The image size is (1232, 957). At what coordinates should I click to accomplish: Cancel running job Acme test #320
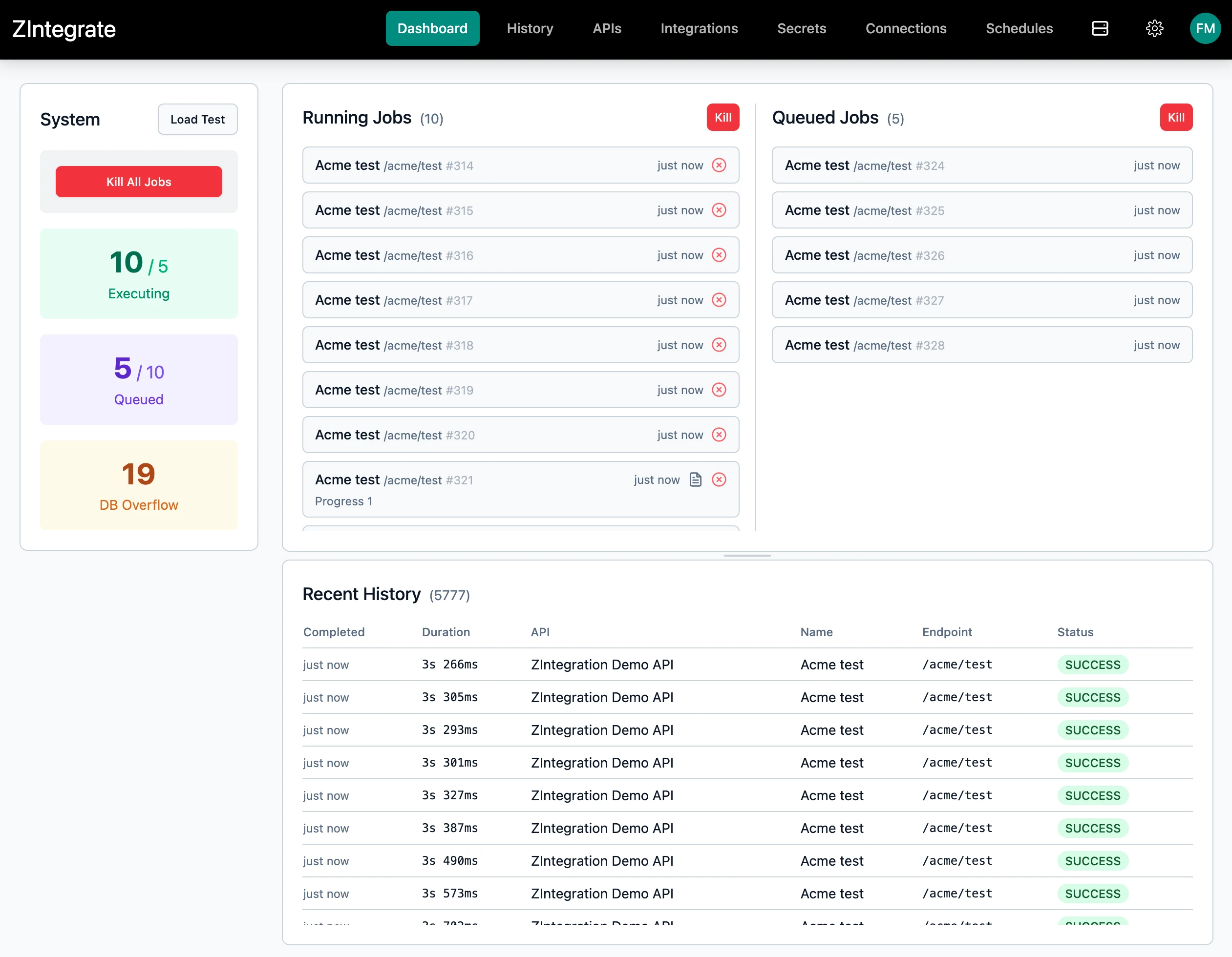(x=719, y=435)
